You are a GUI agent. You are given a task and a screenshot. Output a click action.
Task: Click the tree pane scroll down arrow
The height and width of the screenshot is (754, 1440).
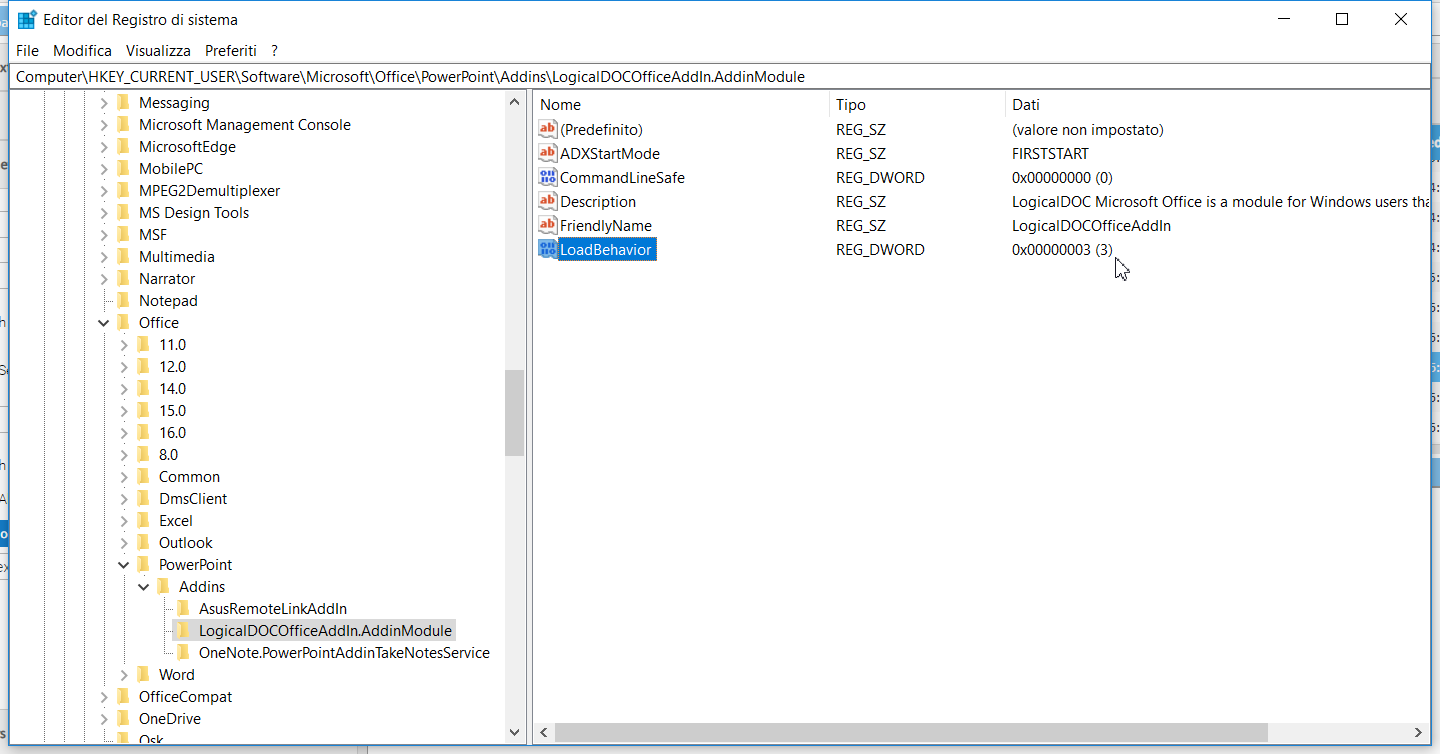pos(515,733)
